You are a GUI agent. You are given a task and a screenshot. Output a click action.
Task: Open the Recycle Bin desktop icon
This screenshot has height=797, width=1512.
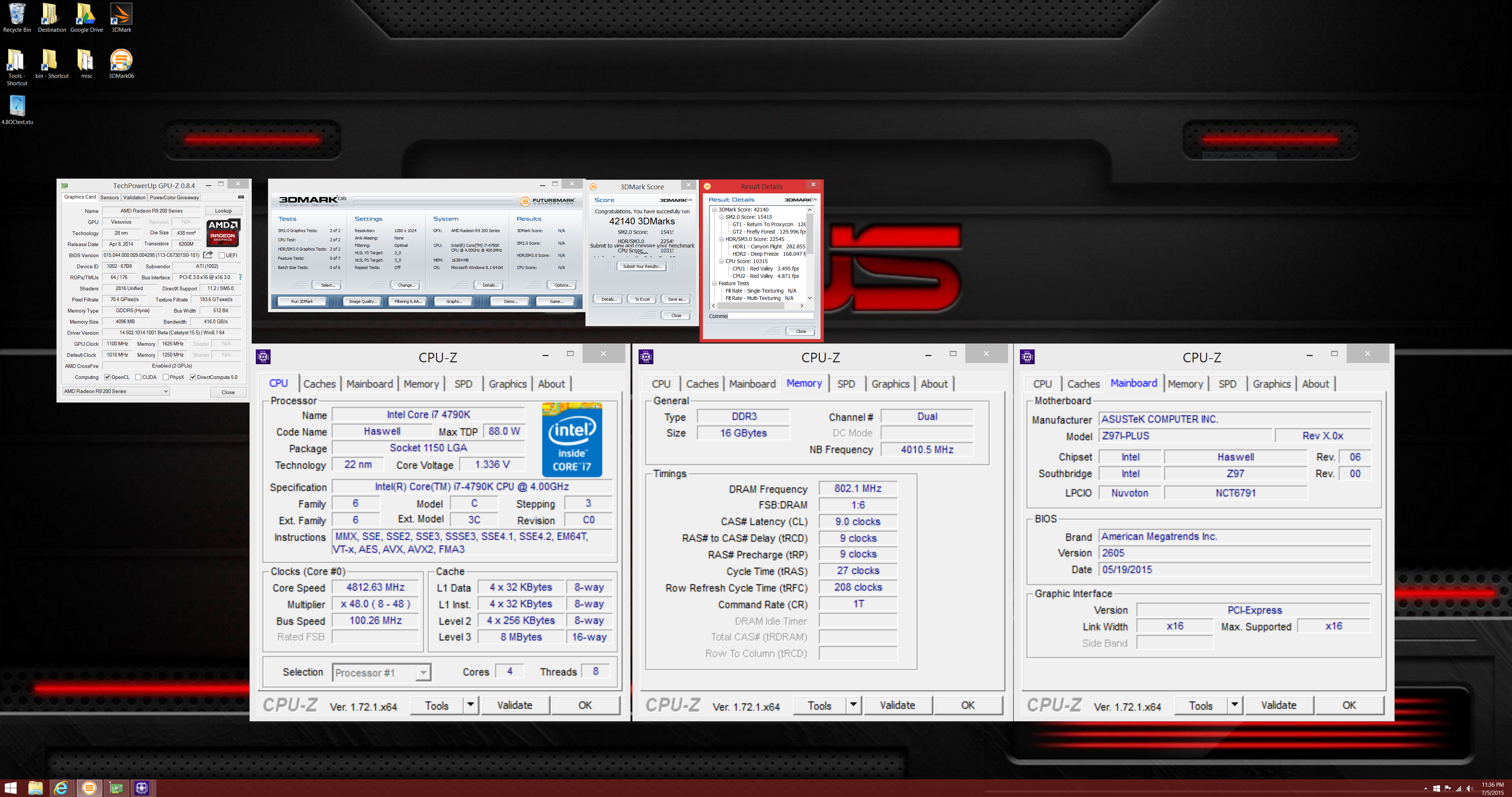(17, 18)
